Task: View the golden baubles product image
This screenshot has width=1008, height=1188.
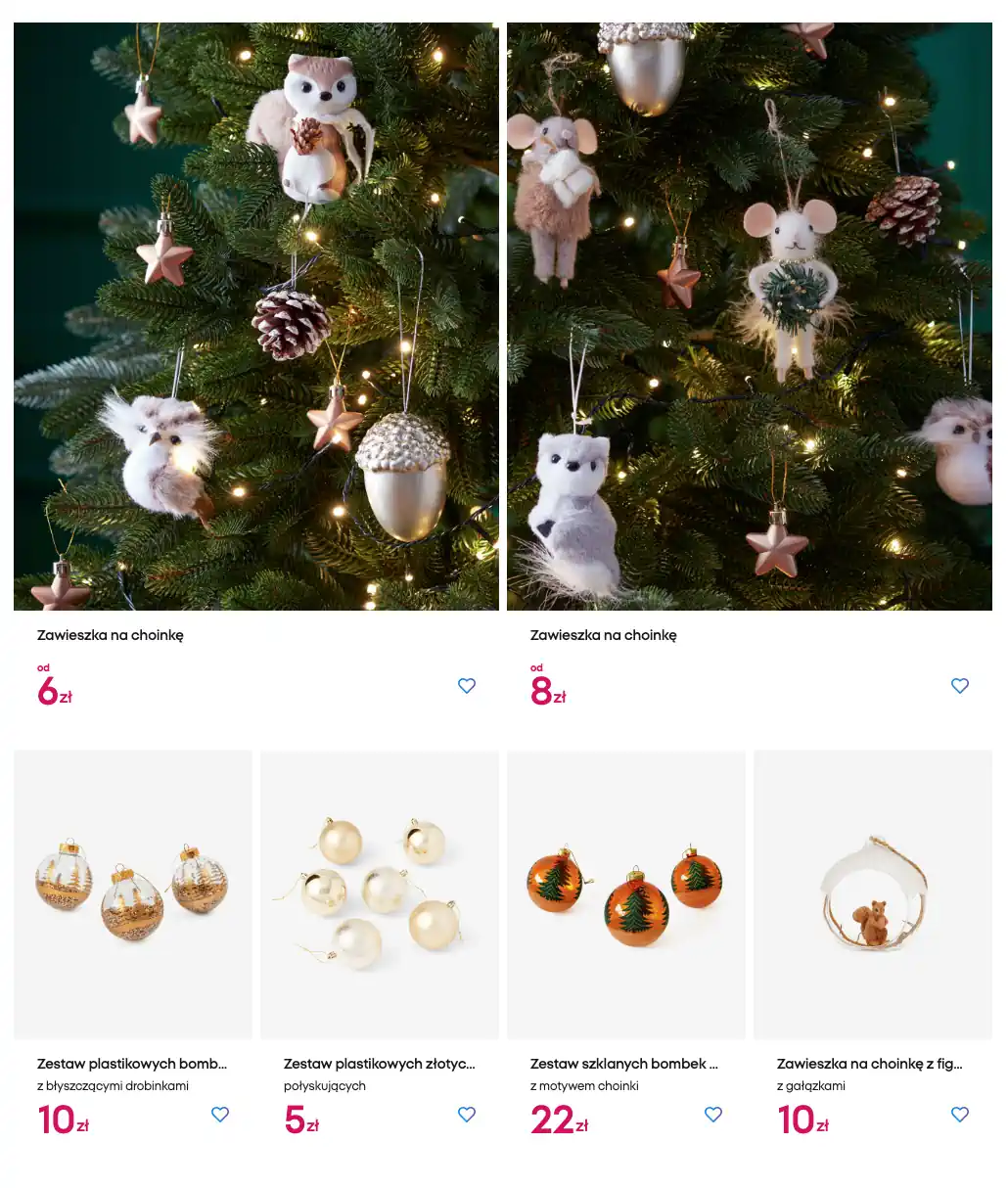Action: [380, 894]
